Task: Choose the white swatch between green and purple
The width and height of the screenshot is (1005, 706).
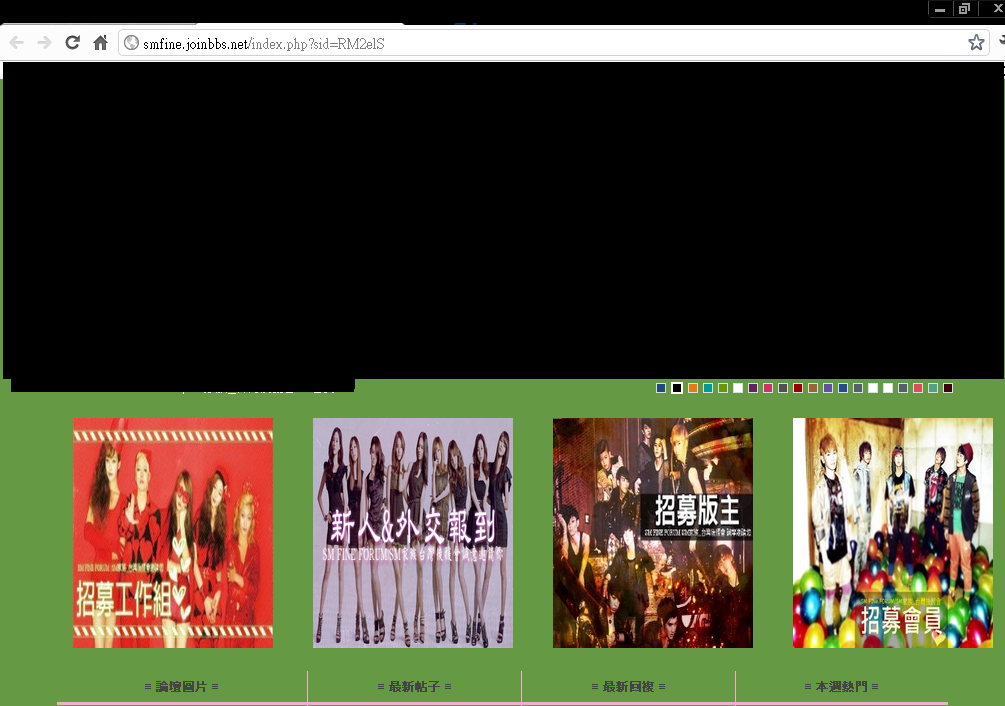Action: click(x=738, y=388)
